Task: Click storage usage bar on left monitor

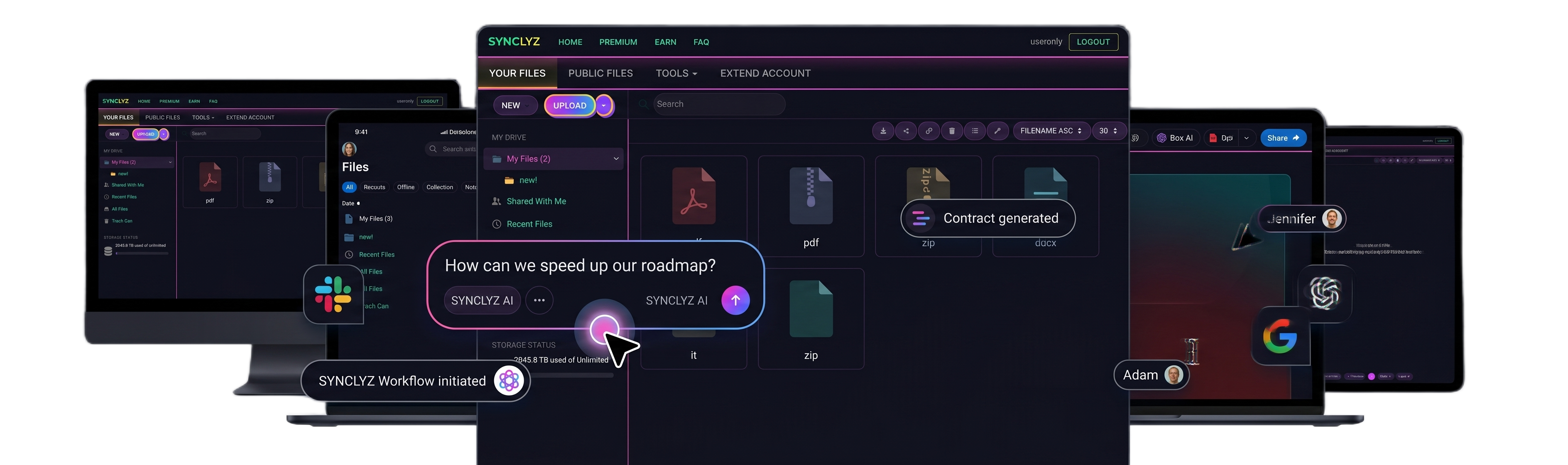Action: (141, 253)
